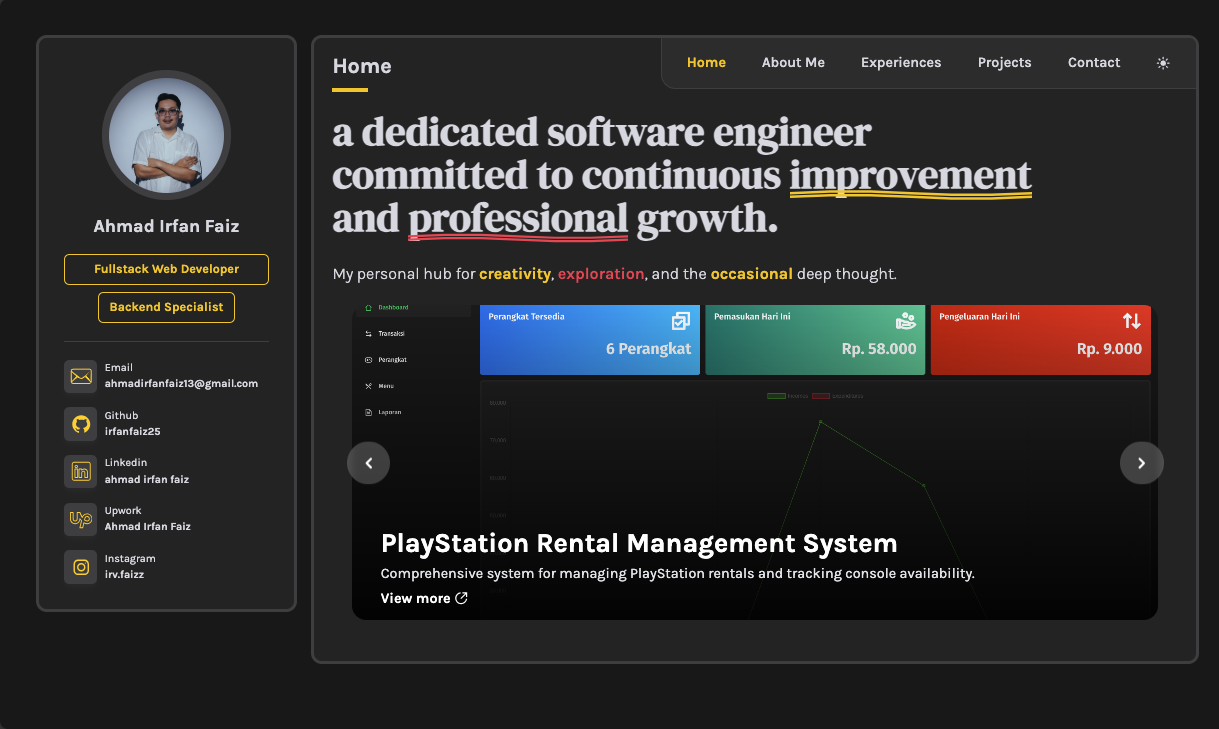The width and height of the screenshot is (1219, 729).
Task: Open the Instagram icon for irv.faizz
Action: (x=80, y=567)
